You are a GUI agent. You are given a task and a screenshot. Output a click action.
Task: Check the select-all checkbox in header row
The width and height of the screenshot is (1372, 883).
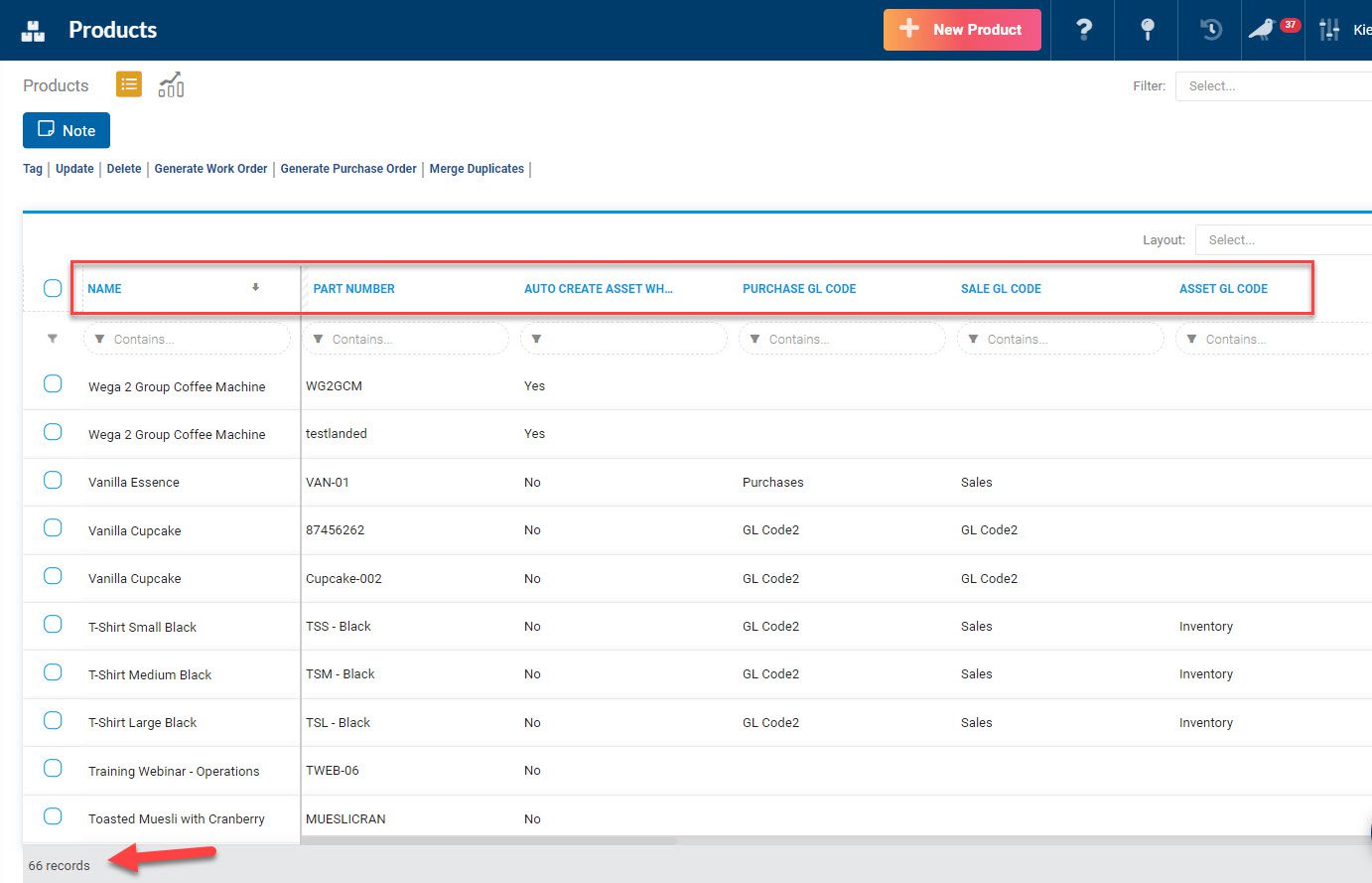coord(53,288)
